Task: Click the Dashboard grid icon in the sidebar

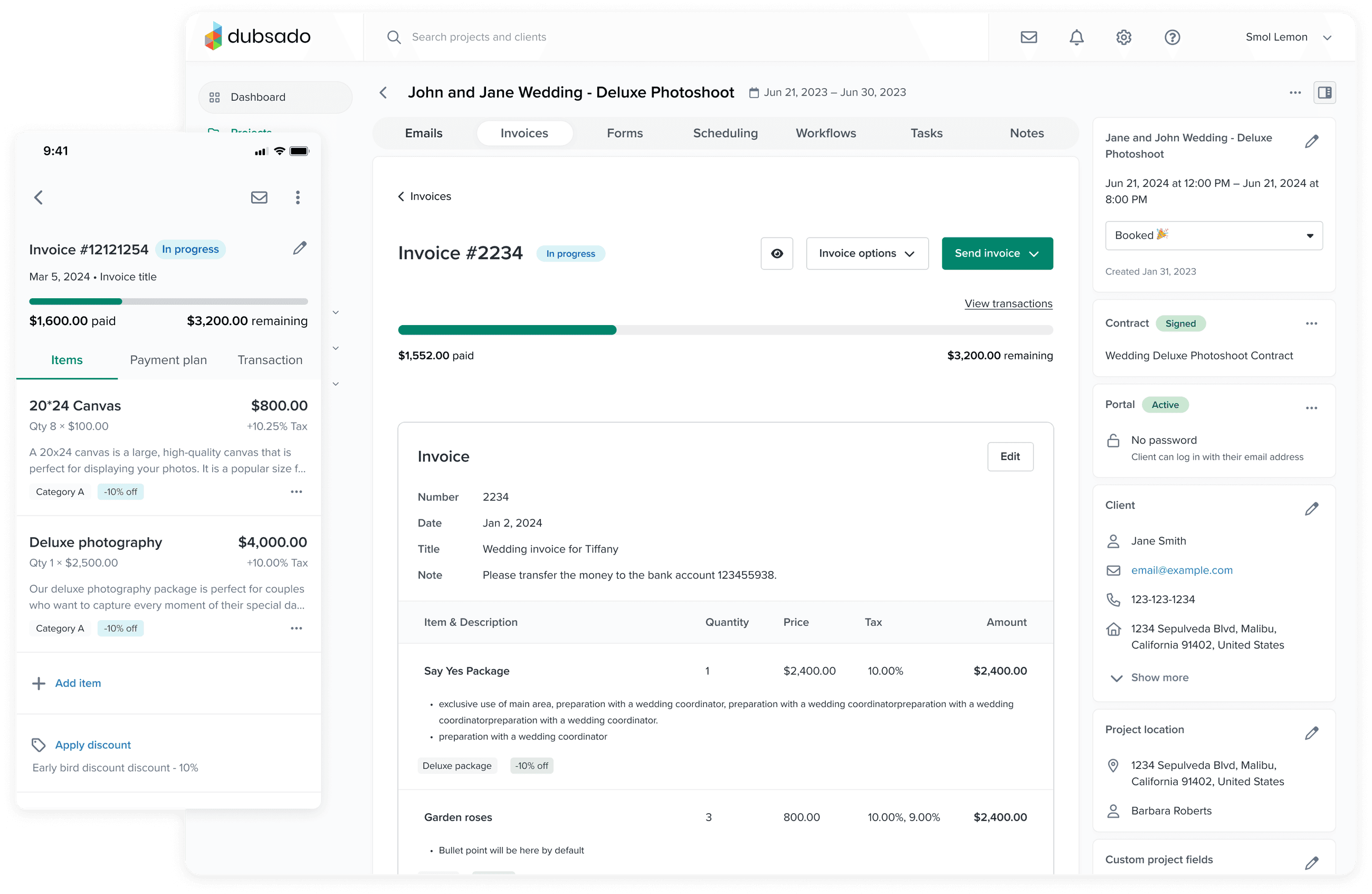Action: 214,97
